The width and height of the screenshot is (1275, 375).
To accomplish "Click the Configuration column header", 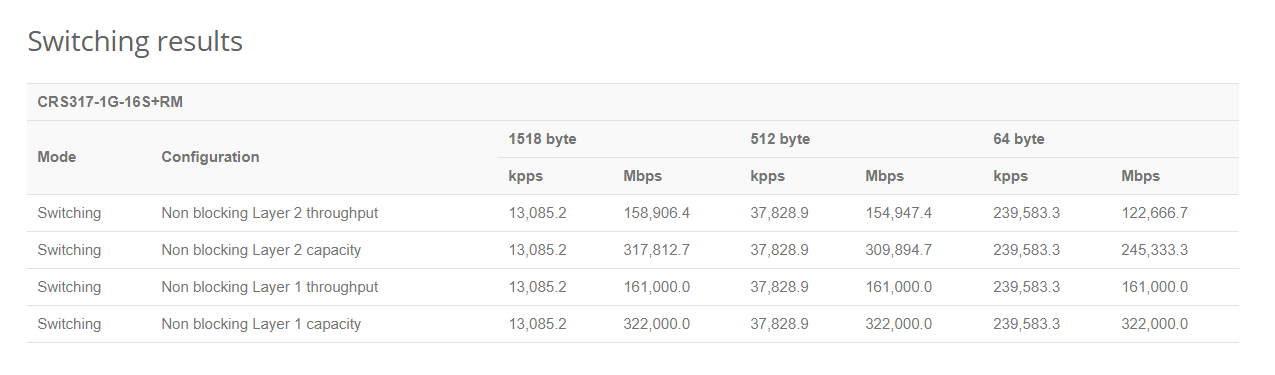I will coord(210,157).
